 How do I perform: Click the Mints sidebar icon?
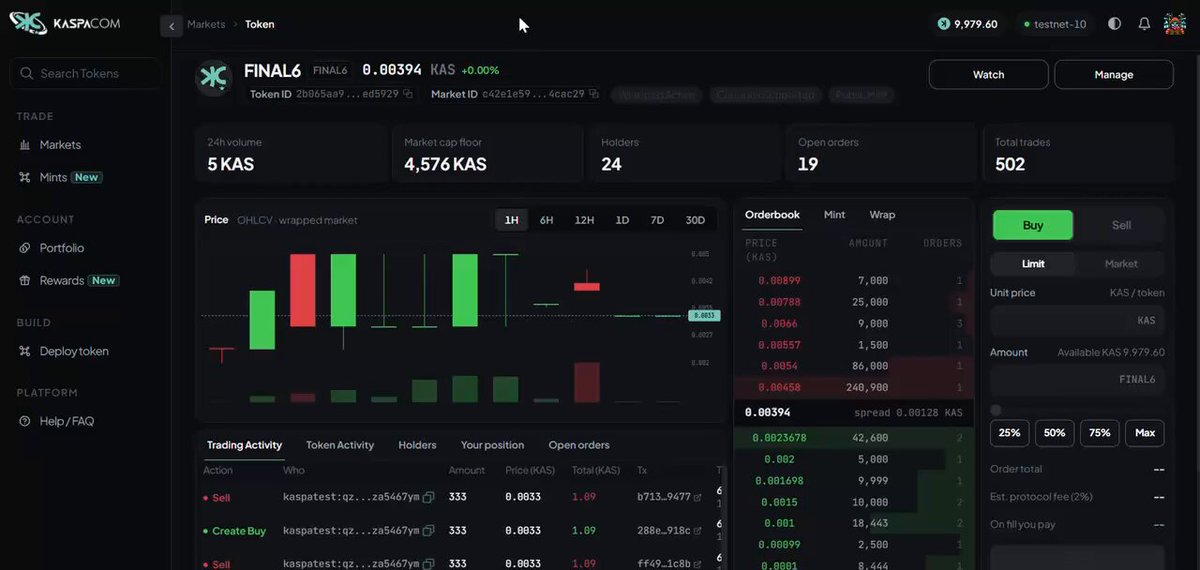(26, 177)
